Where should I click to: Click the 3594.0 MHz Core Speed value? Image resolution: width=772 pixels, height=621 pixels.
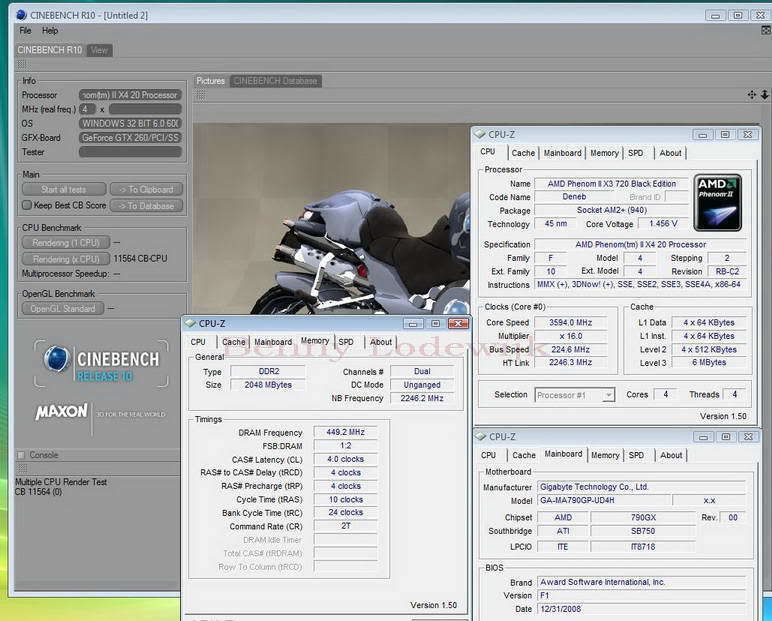571,323
